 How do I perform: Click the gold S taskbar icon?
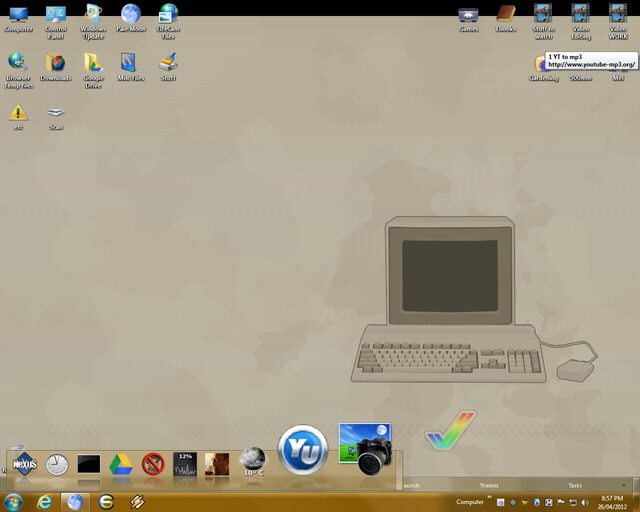tap(106, 502)
